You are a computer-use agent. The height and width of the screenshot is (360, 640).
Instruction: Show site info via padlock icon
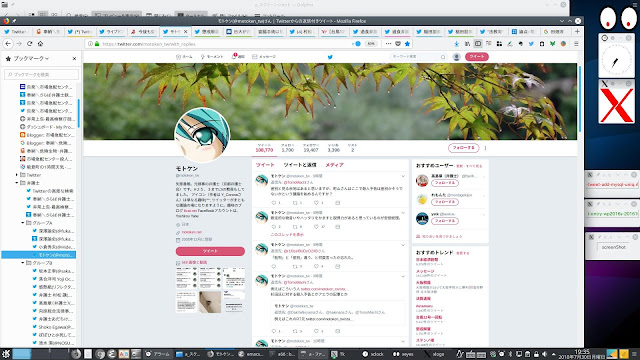(97, 44)
